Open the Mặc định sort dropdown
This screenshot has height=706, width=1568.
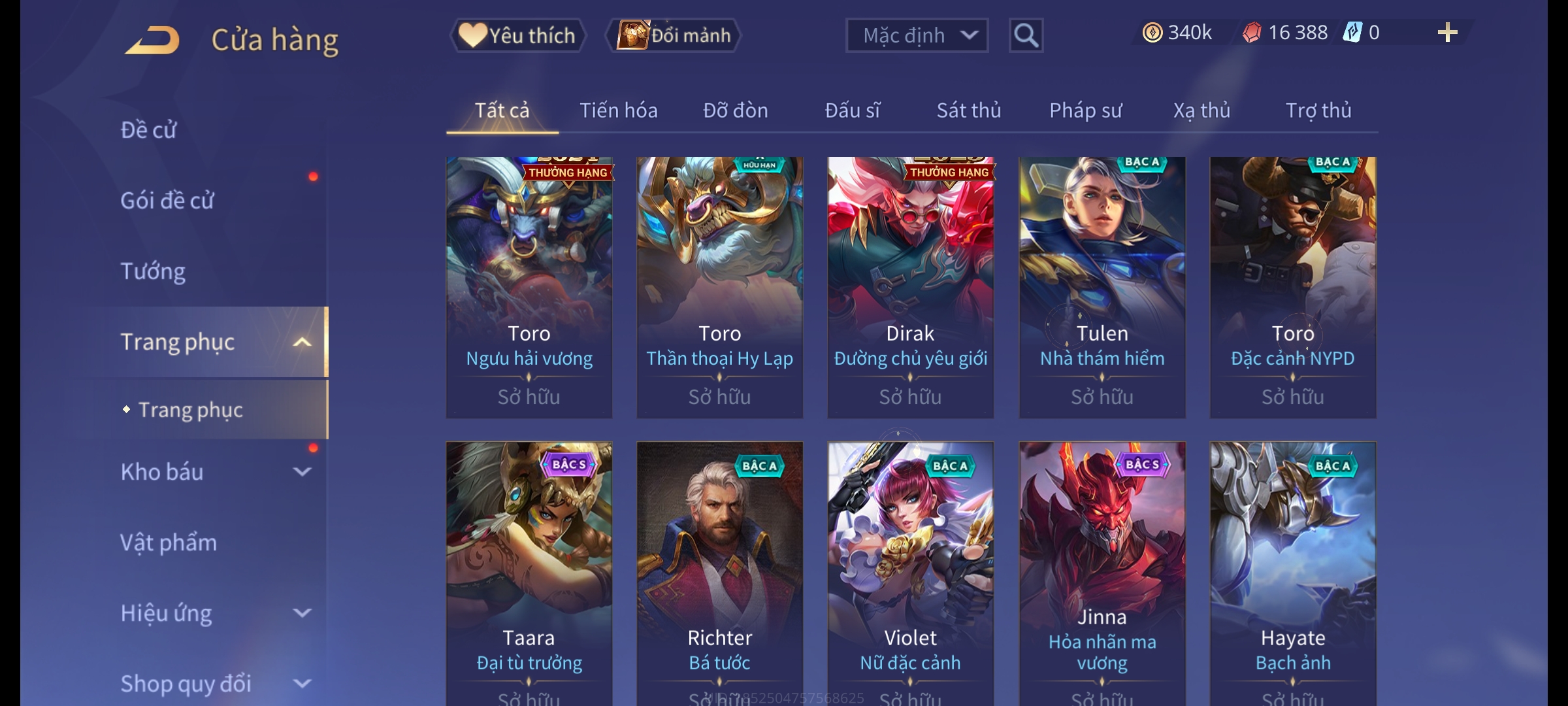tap(917, 35)
